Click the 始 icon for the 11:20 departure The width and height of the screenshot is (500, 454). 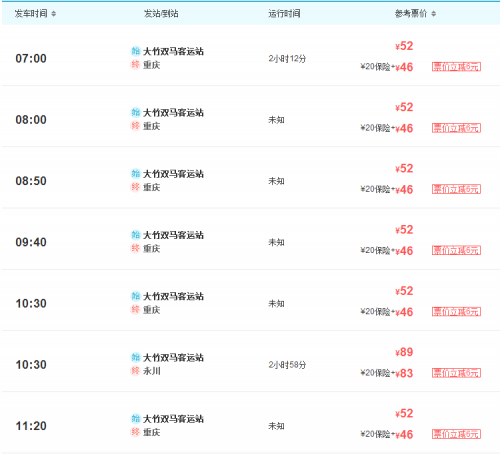pyautogui.click(x=135, y=418)
